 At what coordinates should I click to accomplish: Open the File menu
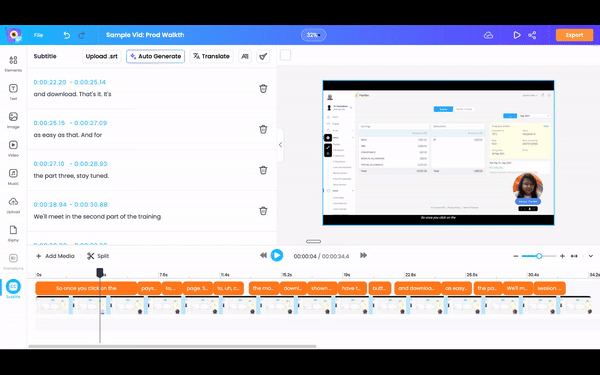38,35
